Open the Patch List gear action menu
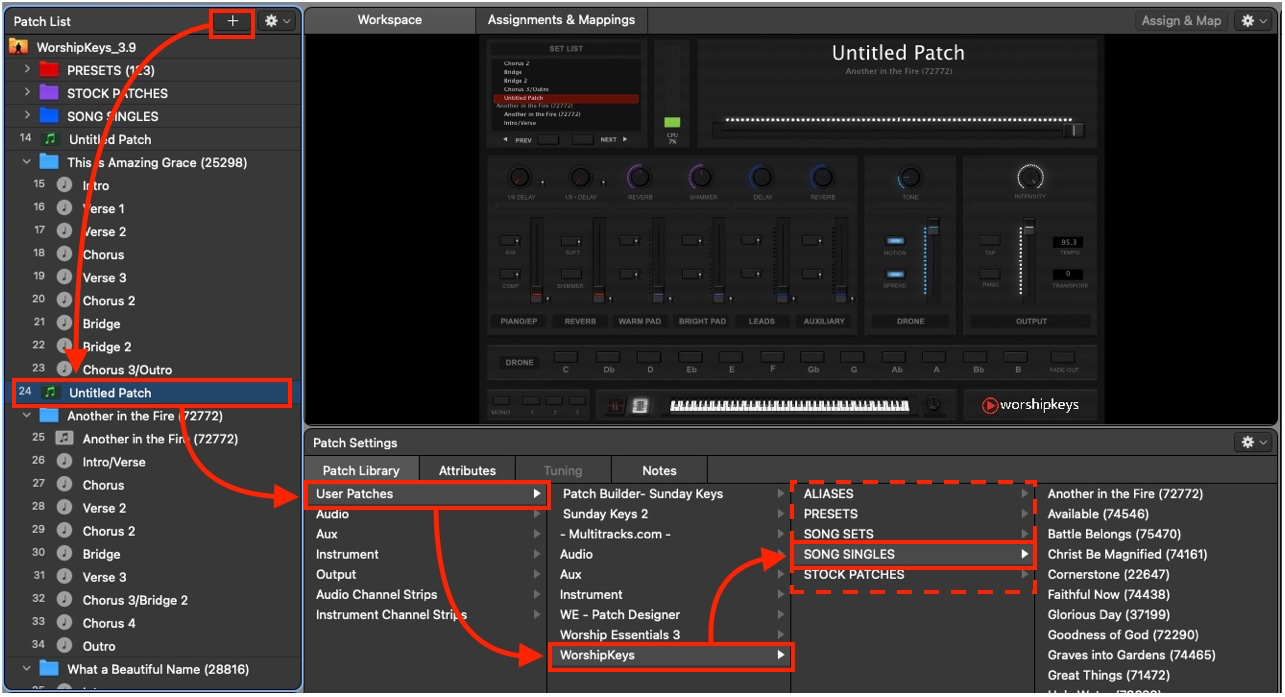The image size is (1285, 697). click(278, 21)
